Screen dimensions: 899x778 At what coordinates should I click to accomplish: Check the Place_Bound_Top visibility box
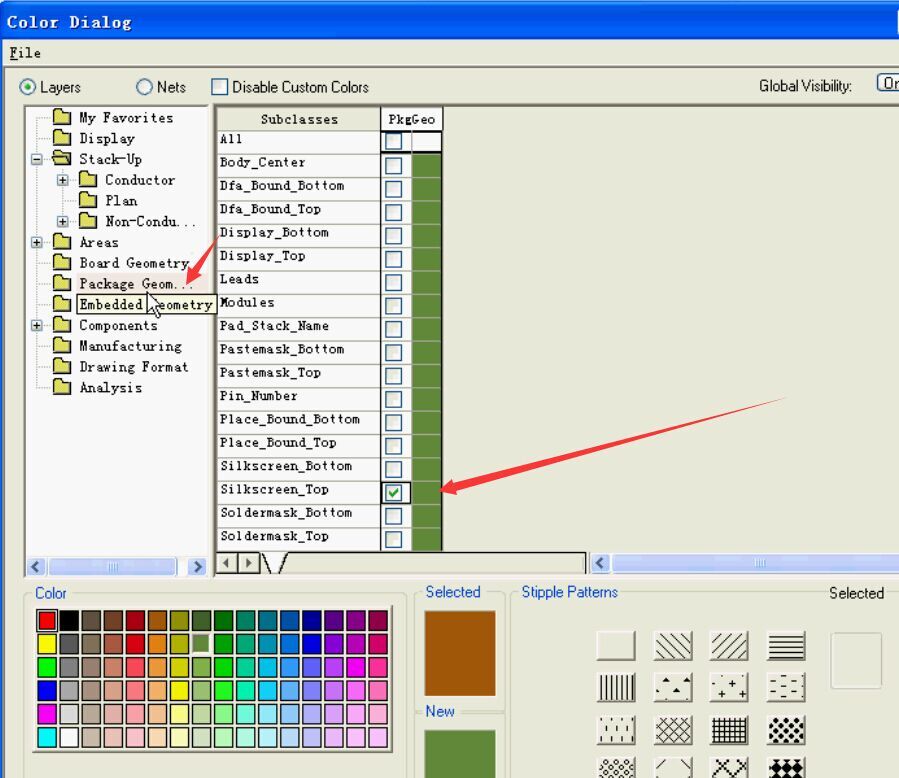(x=394, y=445)
